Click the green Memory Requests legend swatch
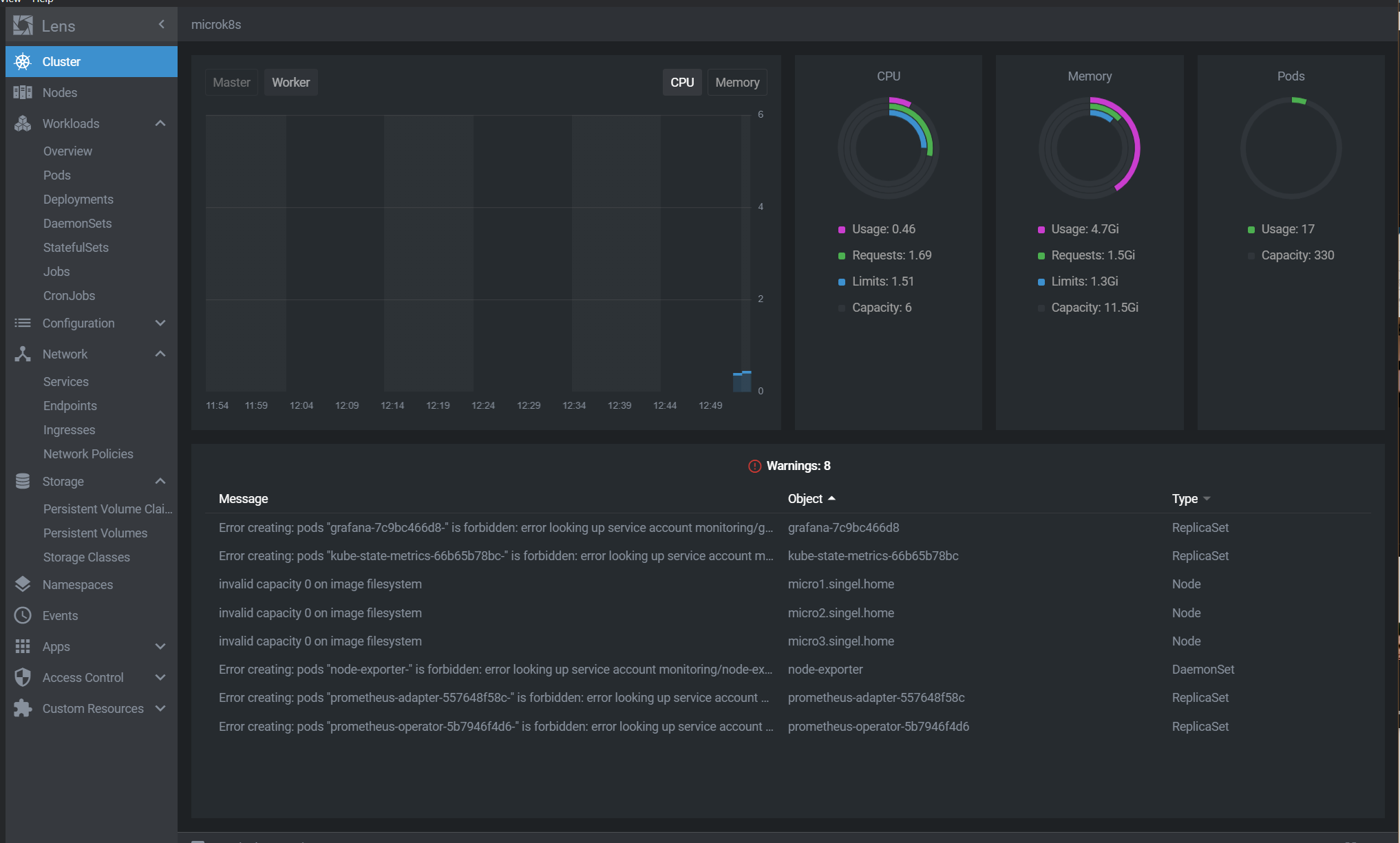Image resolution: width=1400 pixels, height=843 pixels. [x=1041, y=255]
